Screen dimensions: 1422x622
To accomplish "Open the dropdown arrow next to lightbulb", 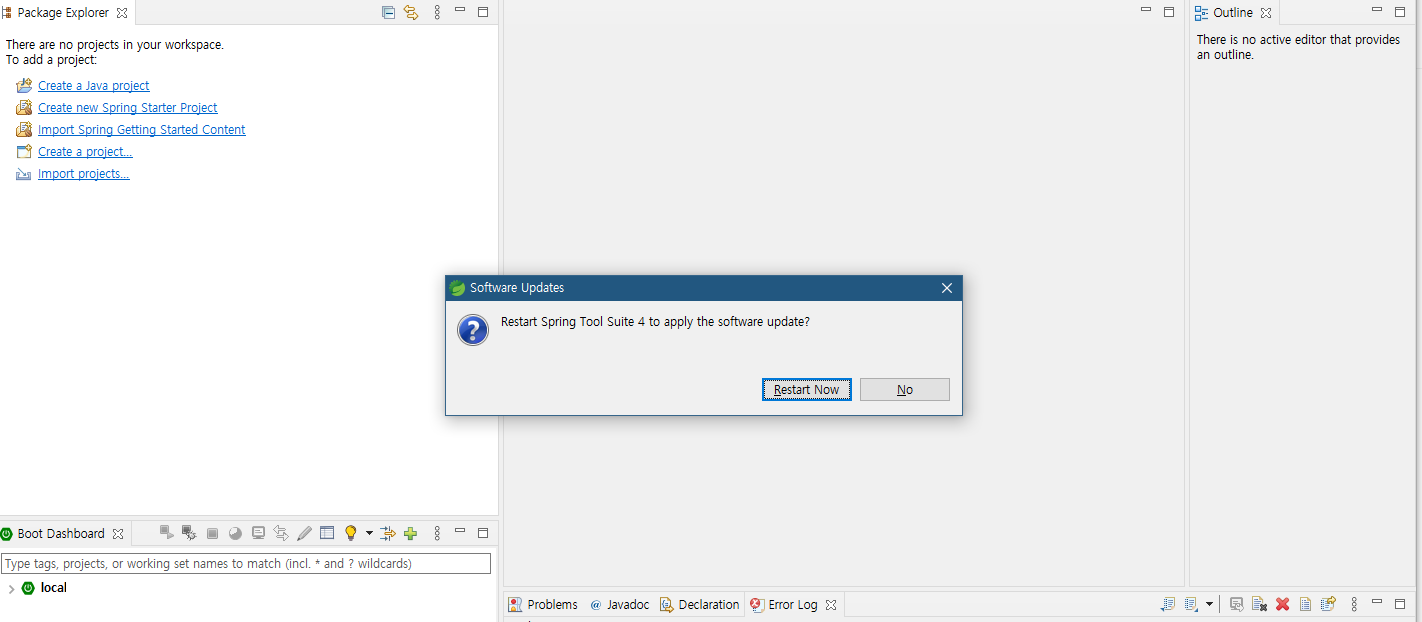I will (x=369, y=534).
